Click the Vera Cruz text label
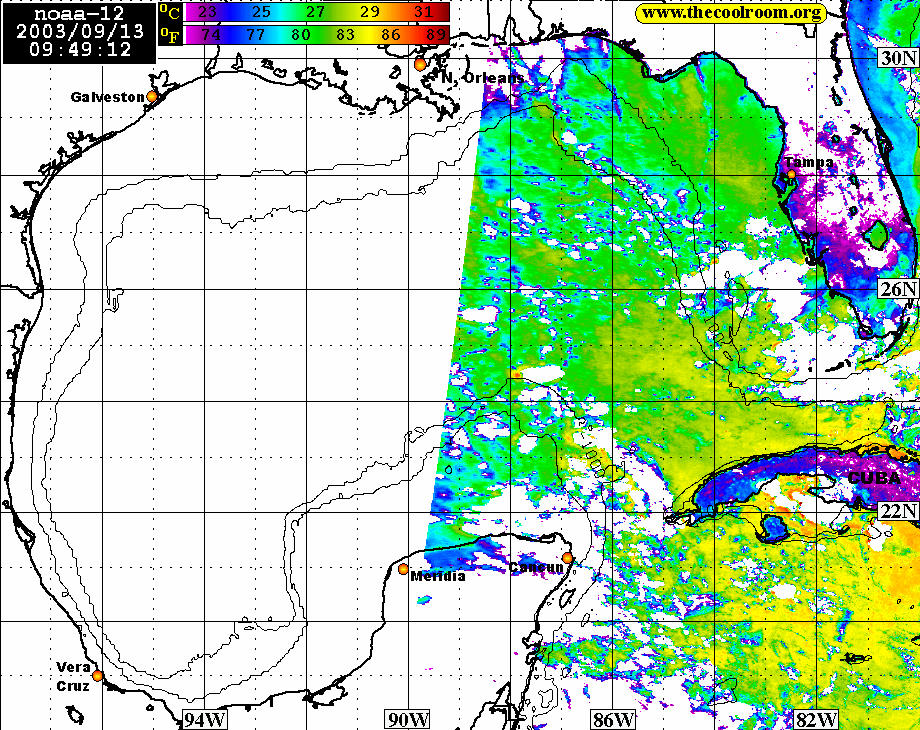Image resolution: width=920 pixels, height=730 pixels. click(73, 677)
